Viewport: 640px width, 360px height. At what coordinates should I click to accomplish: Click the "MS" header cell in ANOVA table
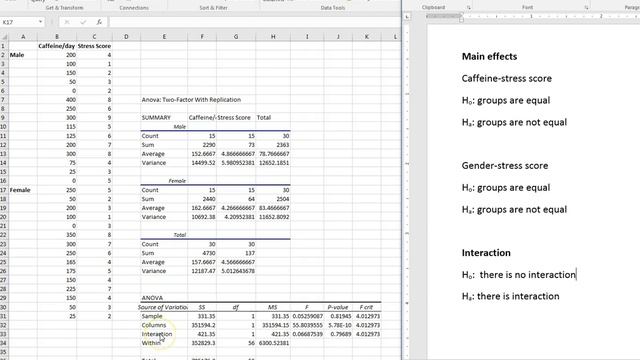coord(273,307)
